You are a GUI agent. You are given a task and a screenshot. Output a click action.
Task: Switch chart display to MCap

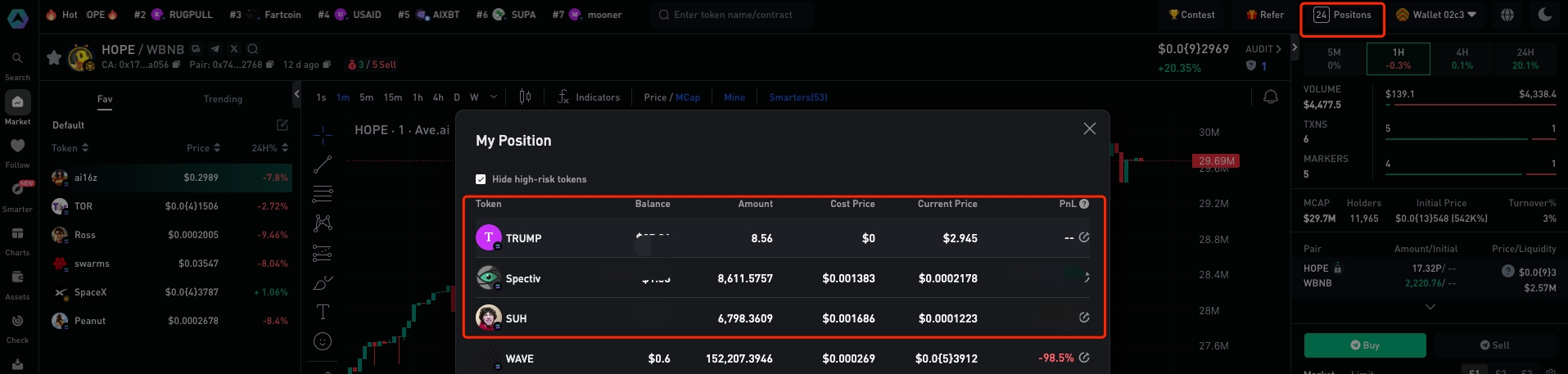point(688,97)
